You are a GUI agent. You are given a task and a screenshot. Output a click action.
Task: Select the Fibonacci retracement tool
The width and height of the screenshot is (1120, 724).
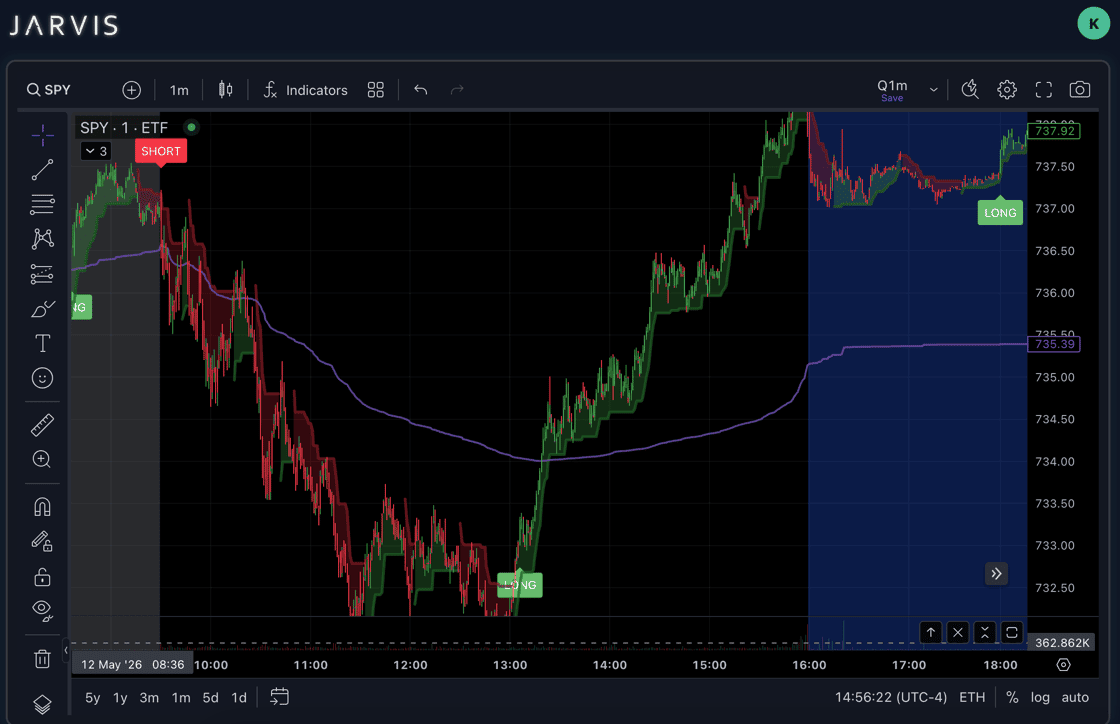point(42,204)
